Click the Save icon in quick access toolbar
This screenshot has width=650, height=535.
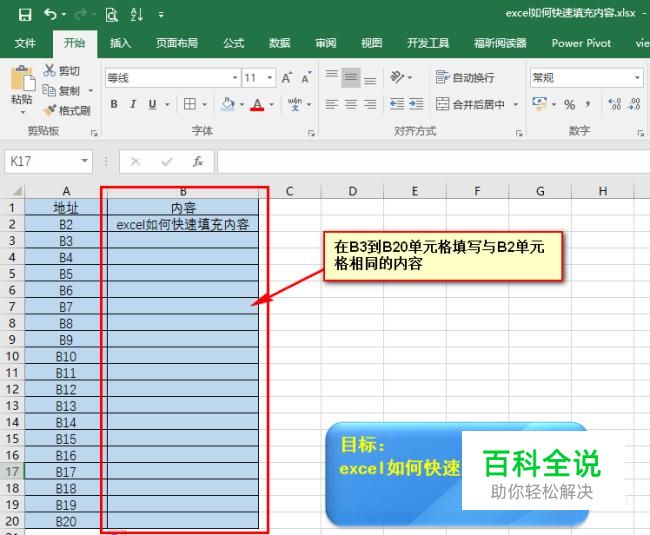(25, 15)
